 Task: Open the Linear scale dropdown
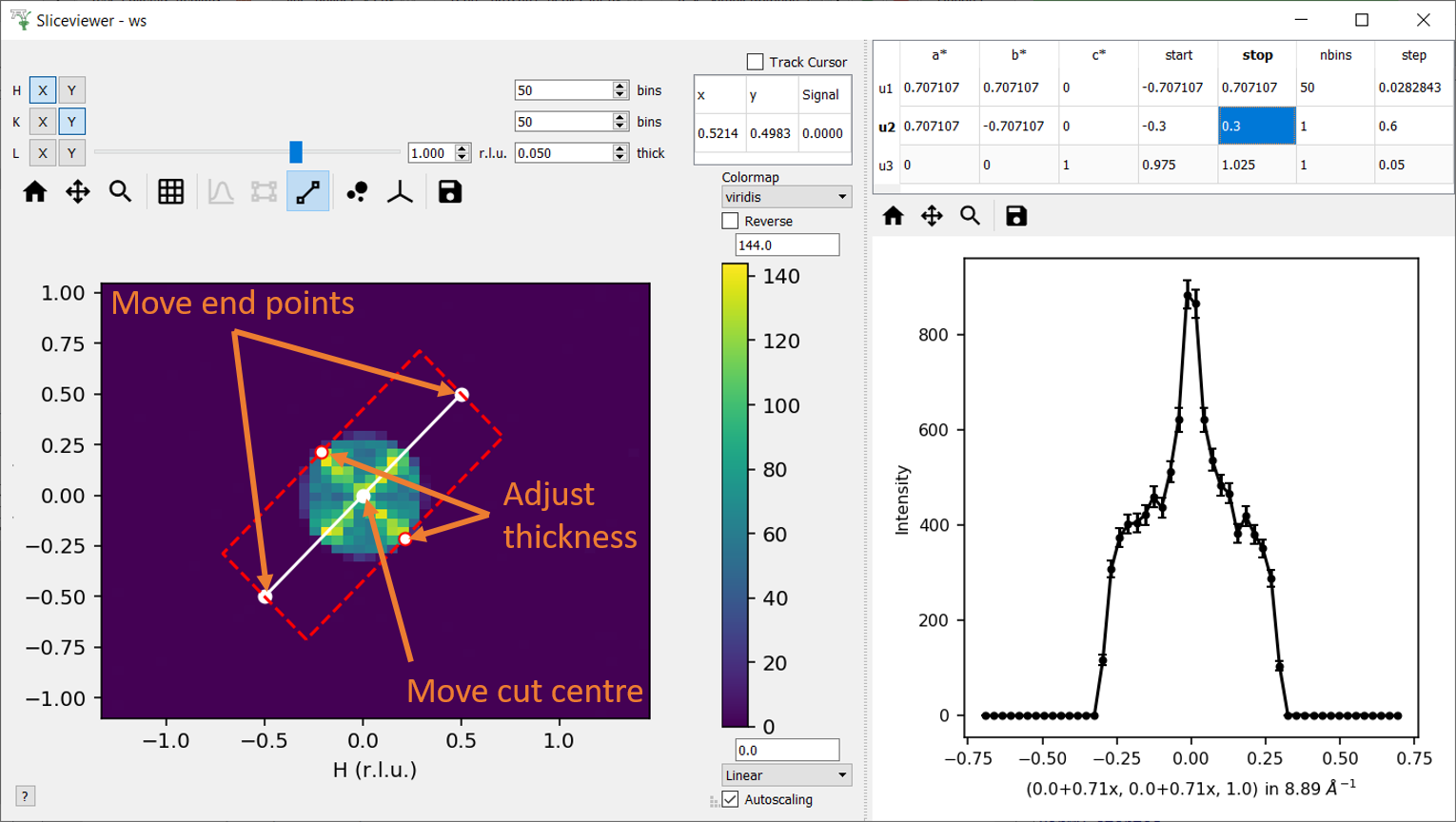(785, 774)
